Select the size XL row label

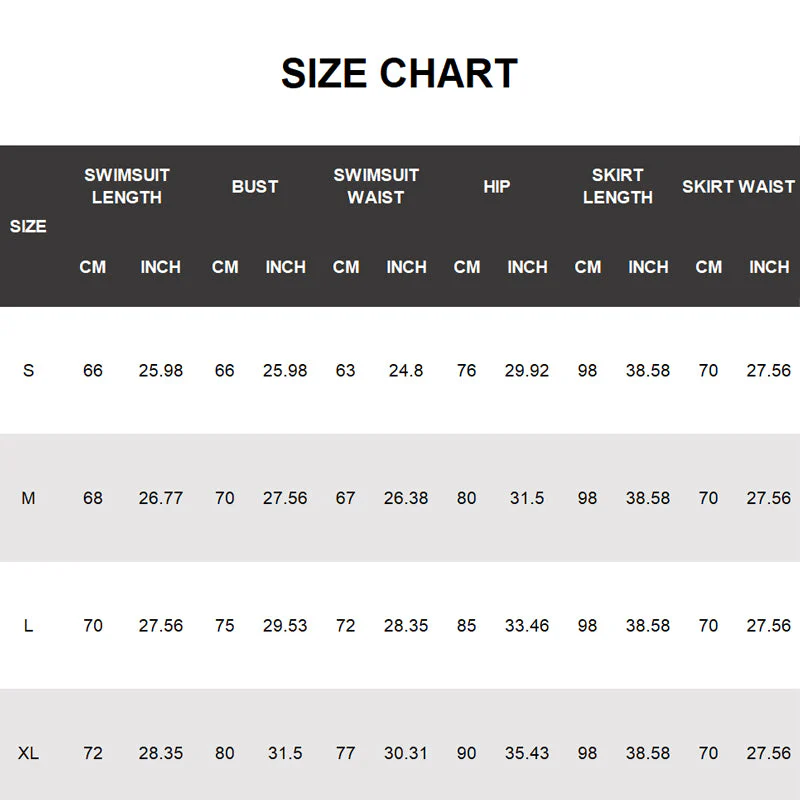[x=28, y=752]
